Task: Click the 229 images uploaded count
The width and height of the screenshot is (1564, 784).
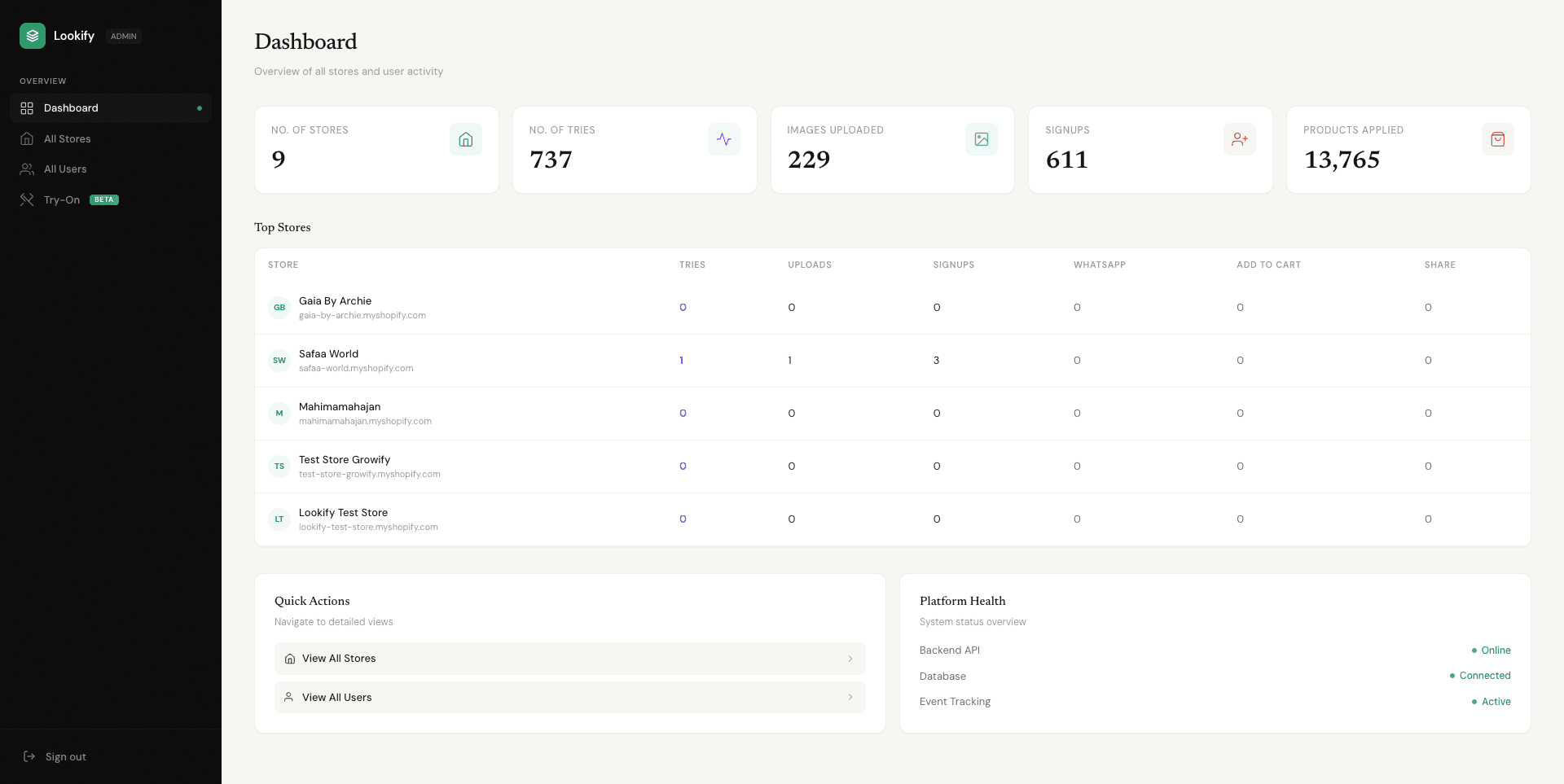Action: [x=809, y=160]
